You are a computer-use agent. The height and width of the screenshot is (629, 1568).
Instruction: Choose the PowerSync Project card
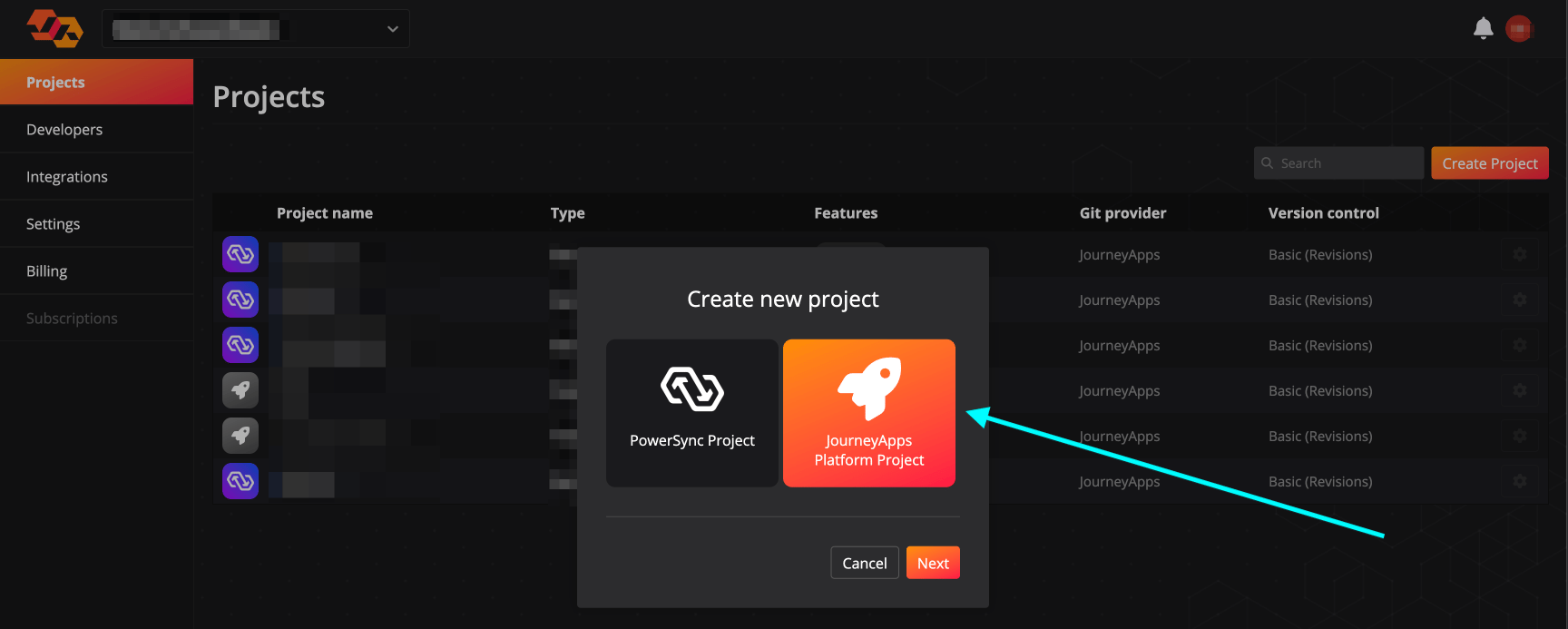(692, 413)
